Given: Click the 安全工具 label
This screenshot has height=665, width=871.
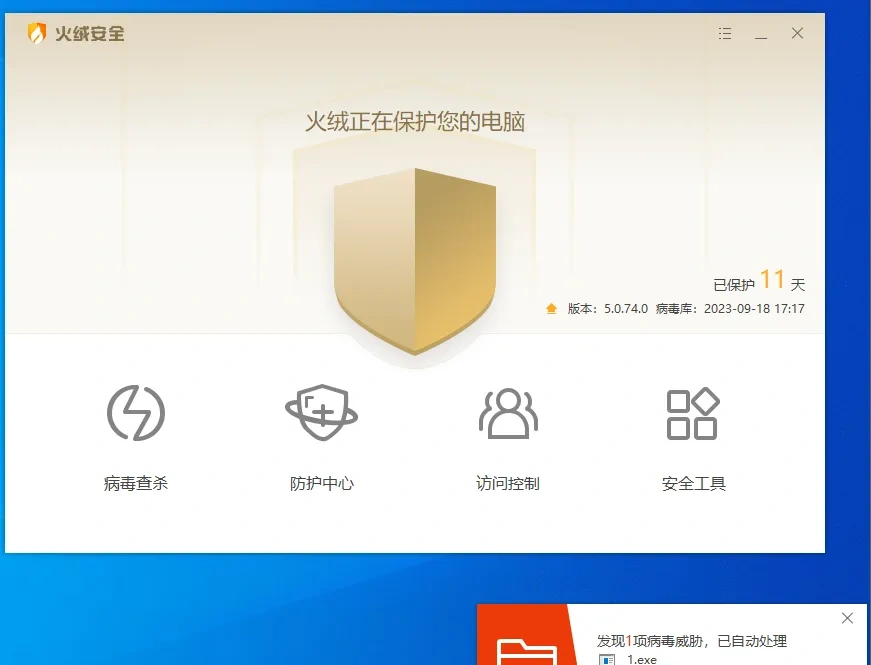Looking at the screenshot, I should point(694,483).
